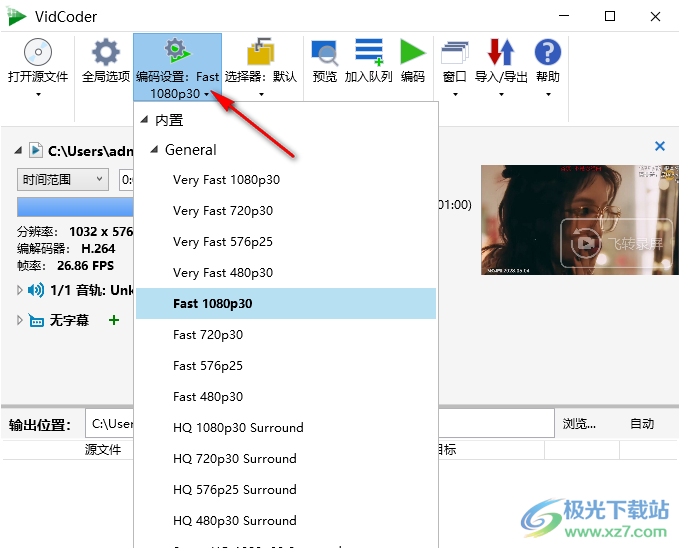Close the VidCoder window

[x=655, y=16]
